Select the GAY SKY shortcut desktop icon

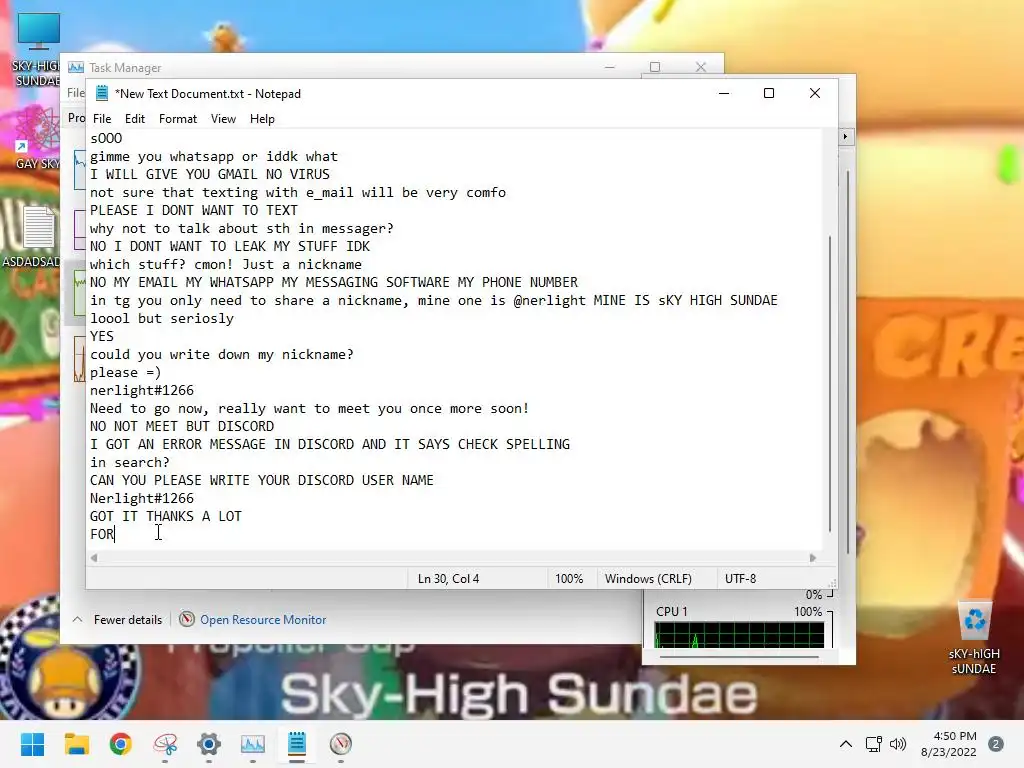[37, 138]
